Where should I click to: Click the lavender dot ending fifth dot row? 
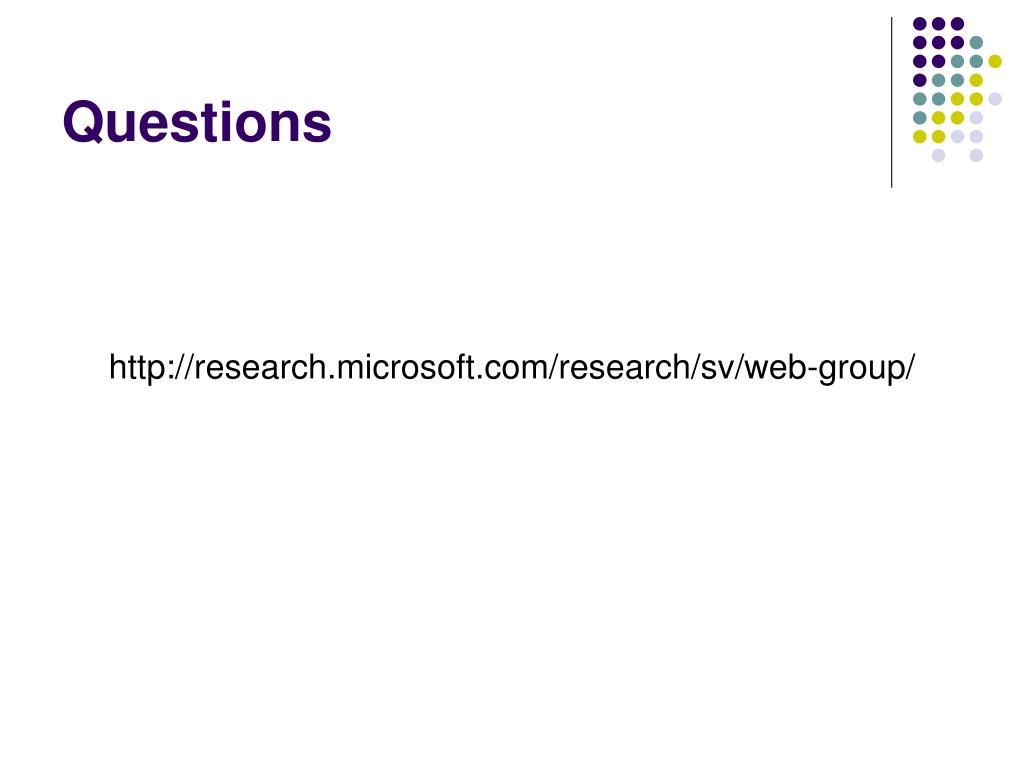click(995, 99)
